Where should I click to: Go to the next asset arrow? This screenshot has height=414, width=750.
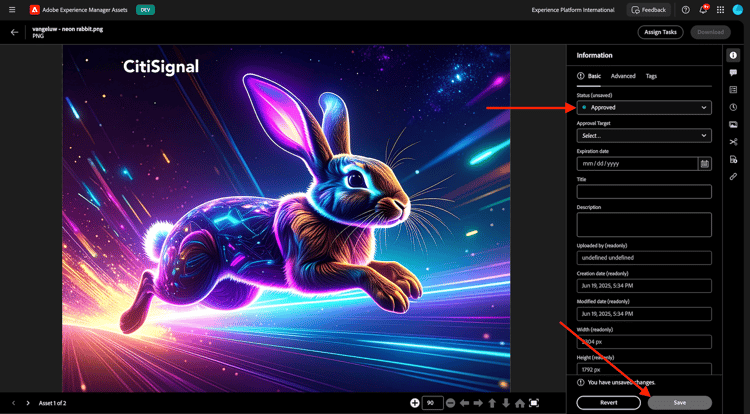coord(27,403)
